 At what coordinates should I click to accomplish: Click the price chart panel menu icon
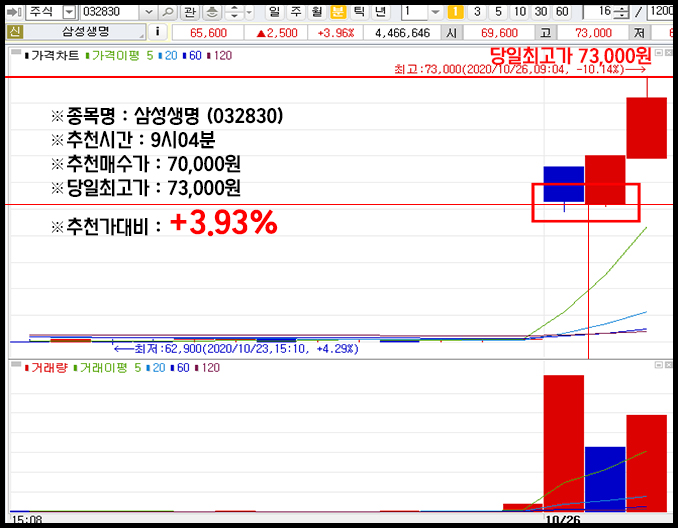[x=16, y=52]
